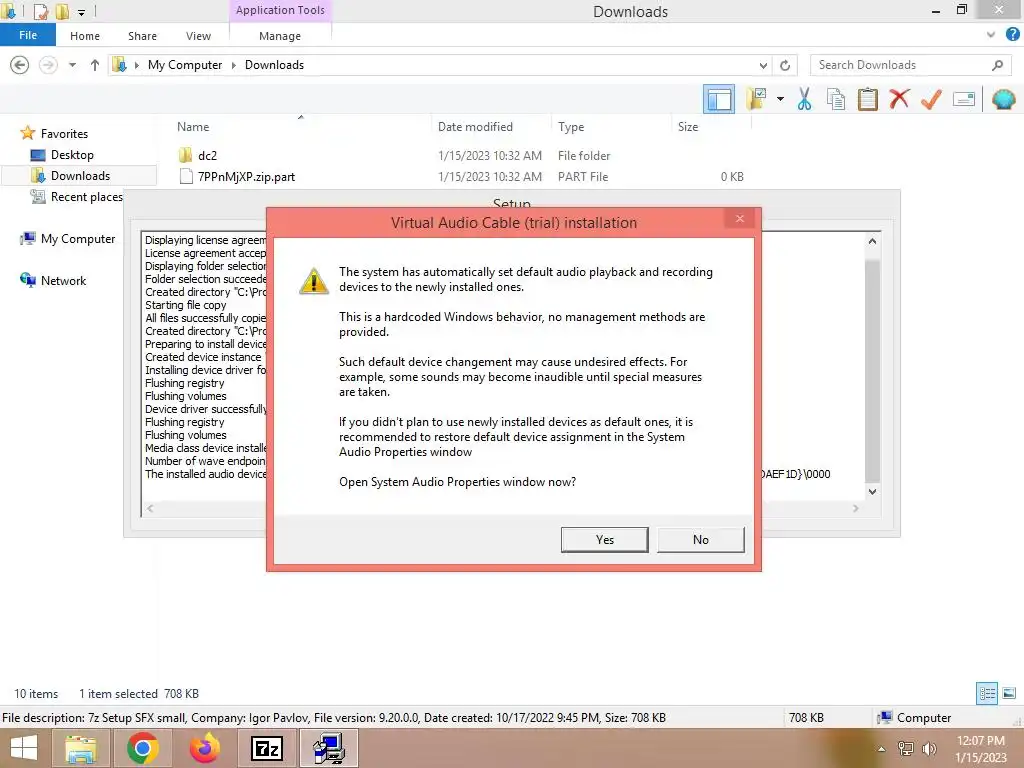Select Favorites in navigation pane
Screen dimensions: 1024x768
(64, 134)
